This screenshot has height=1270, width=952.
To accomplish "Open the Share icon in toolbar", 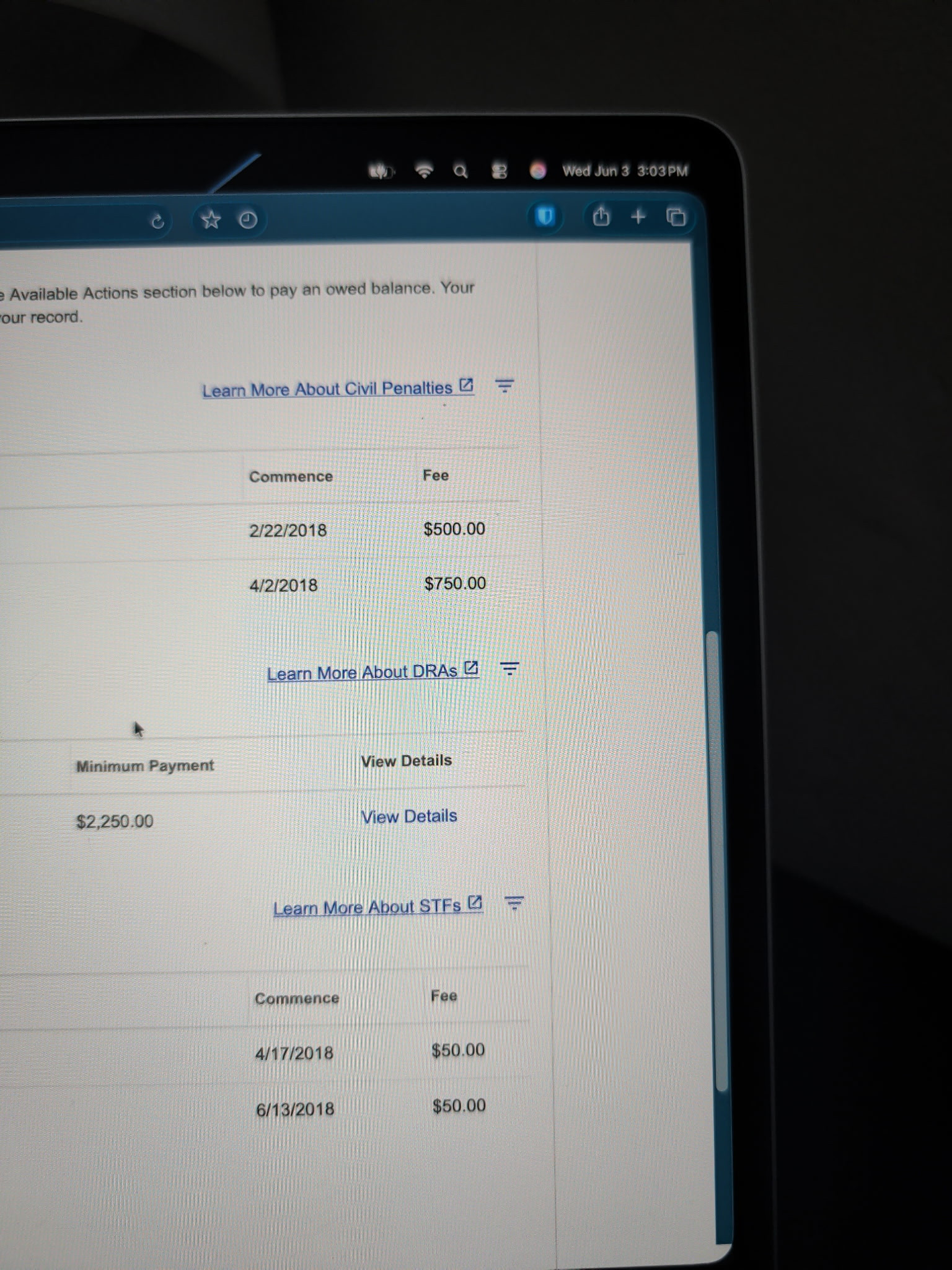I will tap(601, 216).
